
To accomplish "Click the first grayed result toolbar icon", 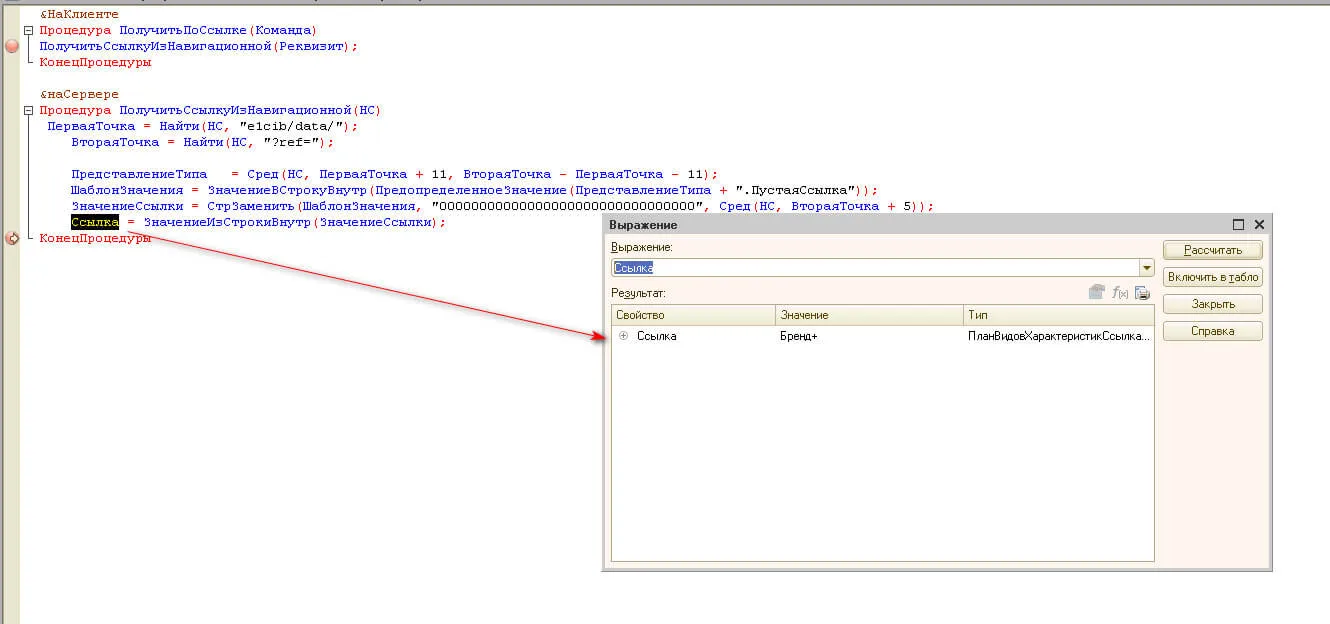I will 1097,293.
